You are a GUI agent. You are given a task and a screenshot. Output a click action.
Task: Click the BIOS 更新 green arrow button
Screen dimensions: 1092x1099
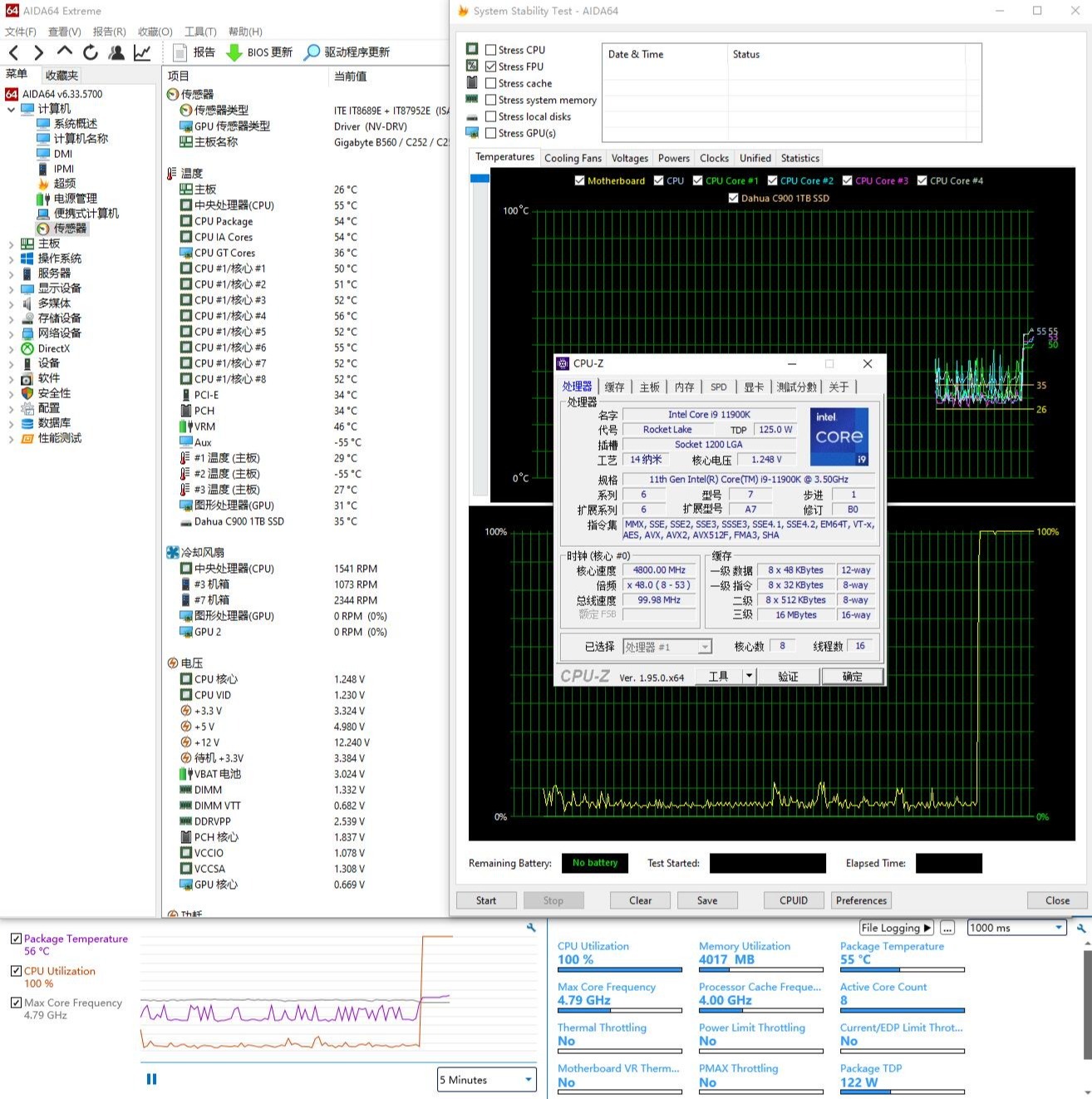coord(258,52)
